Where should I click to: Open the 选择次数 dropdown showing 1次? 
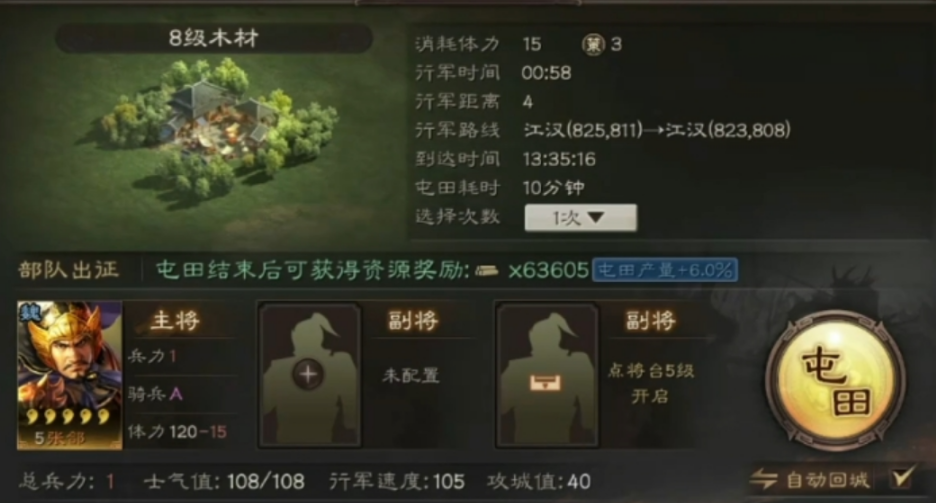tap(580, 218)
